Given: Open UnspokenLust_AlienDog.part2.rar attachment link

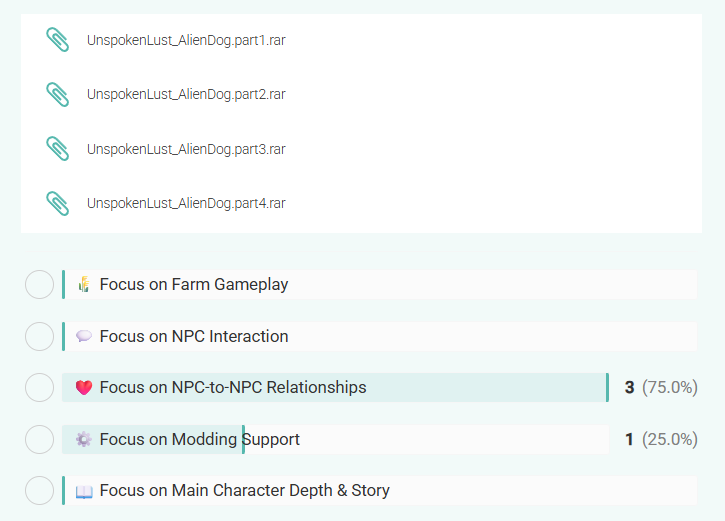Looking at the screenshot, I should 186,94.
